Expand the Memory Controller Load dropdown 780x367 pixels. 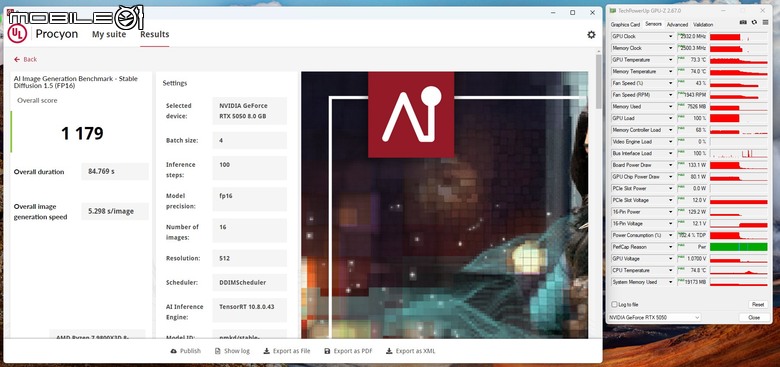(671, 130)
